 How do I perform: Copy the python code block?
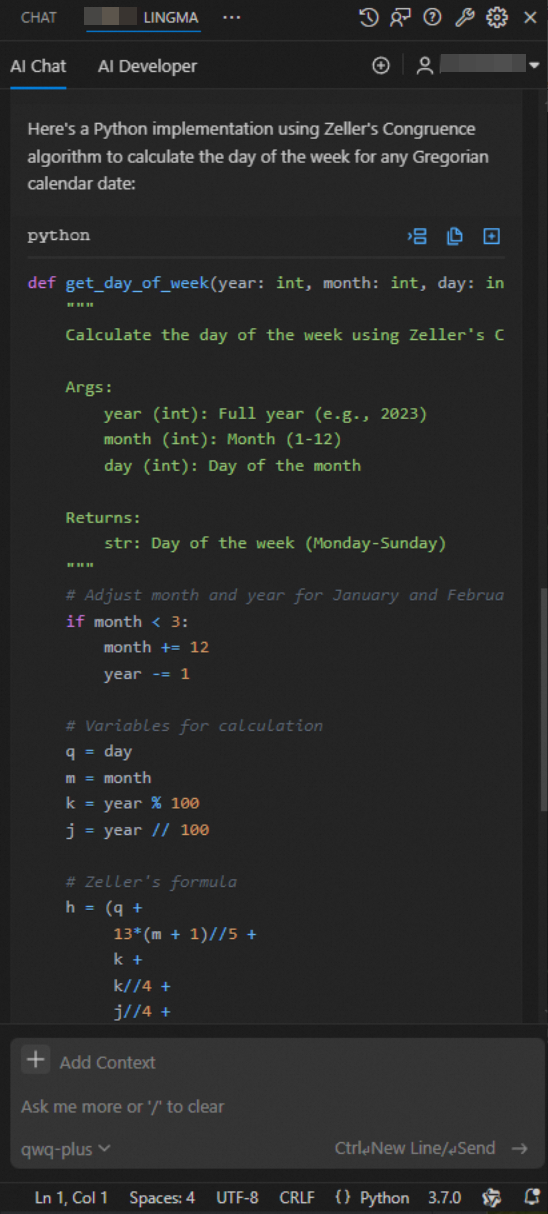[x=454, y=236]
